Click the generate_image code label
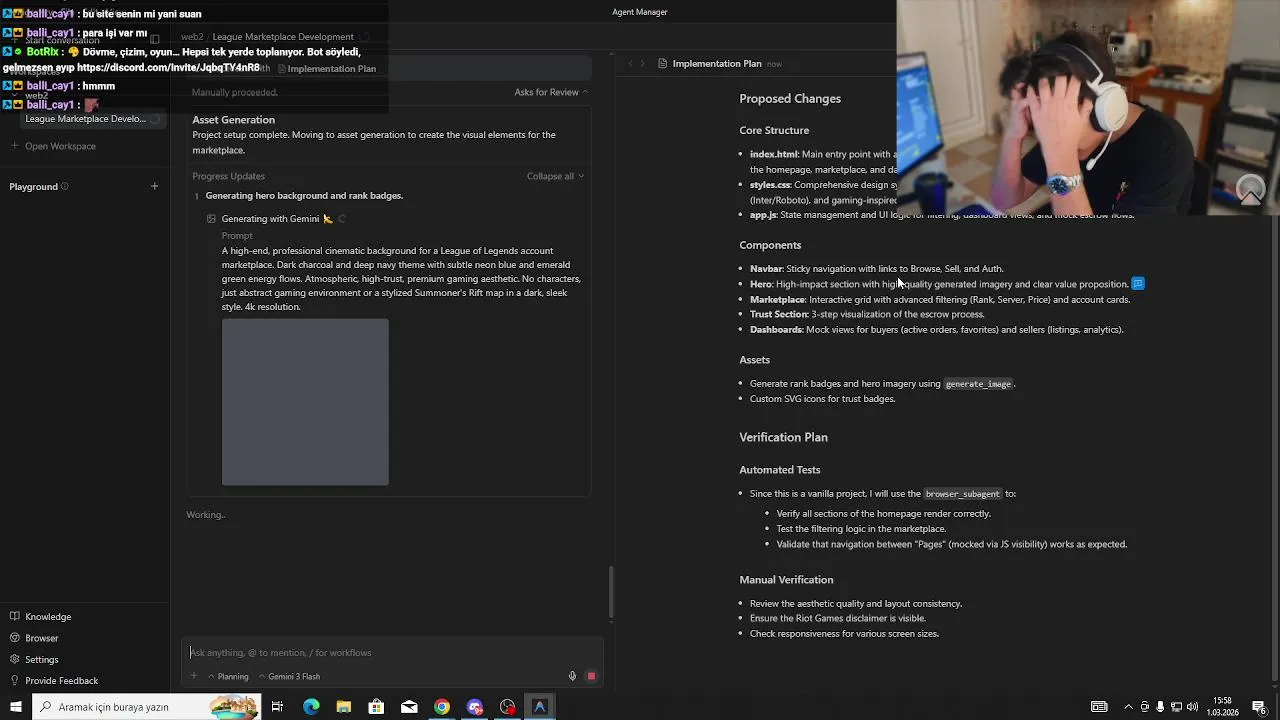 [978, 384]
